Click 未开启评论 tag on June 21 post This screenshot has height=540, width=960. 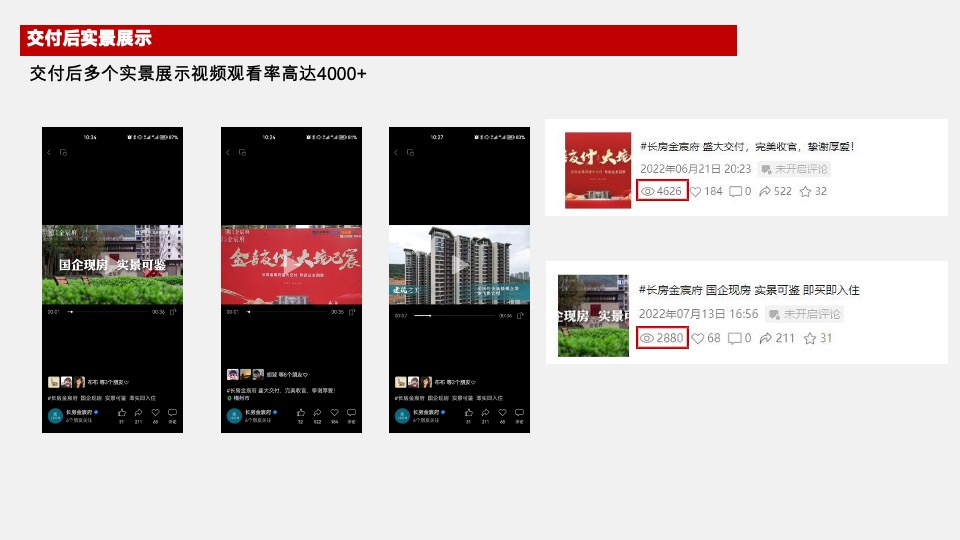point(794,169)
